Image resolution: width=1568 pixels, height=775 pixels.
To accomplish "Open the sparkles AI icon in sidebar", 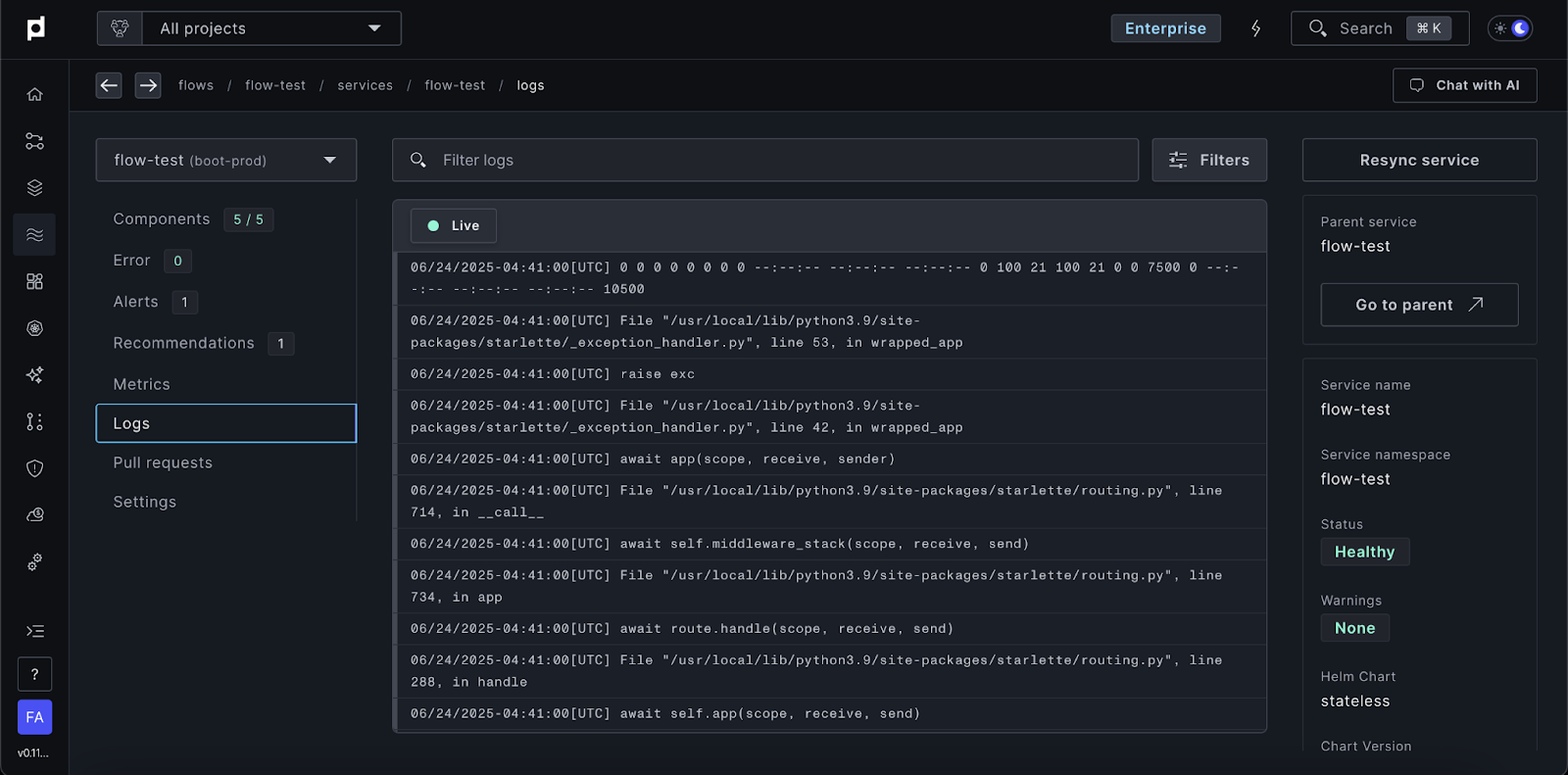I will point(34,375).
